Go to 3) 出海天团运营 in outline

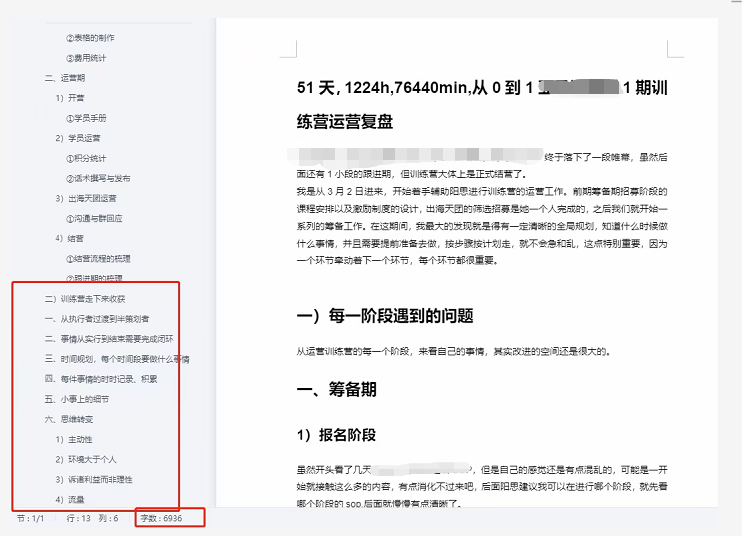(x=86, y=198)
